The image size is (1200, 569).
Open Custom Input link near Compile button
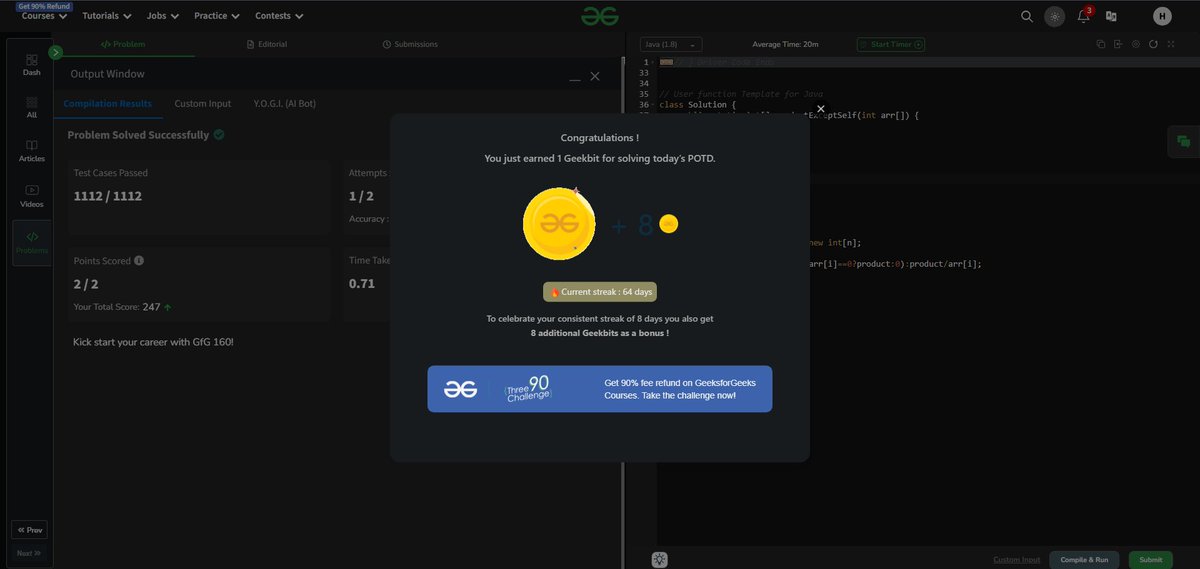(1016, 560)
